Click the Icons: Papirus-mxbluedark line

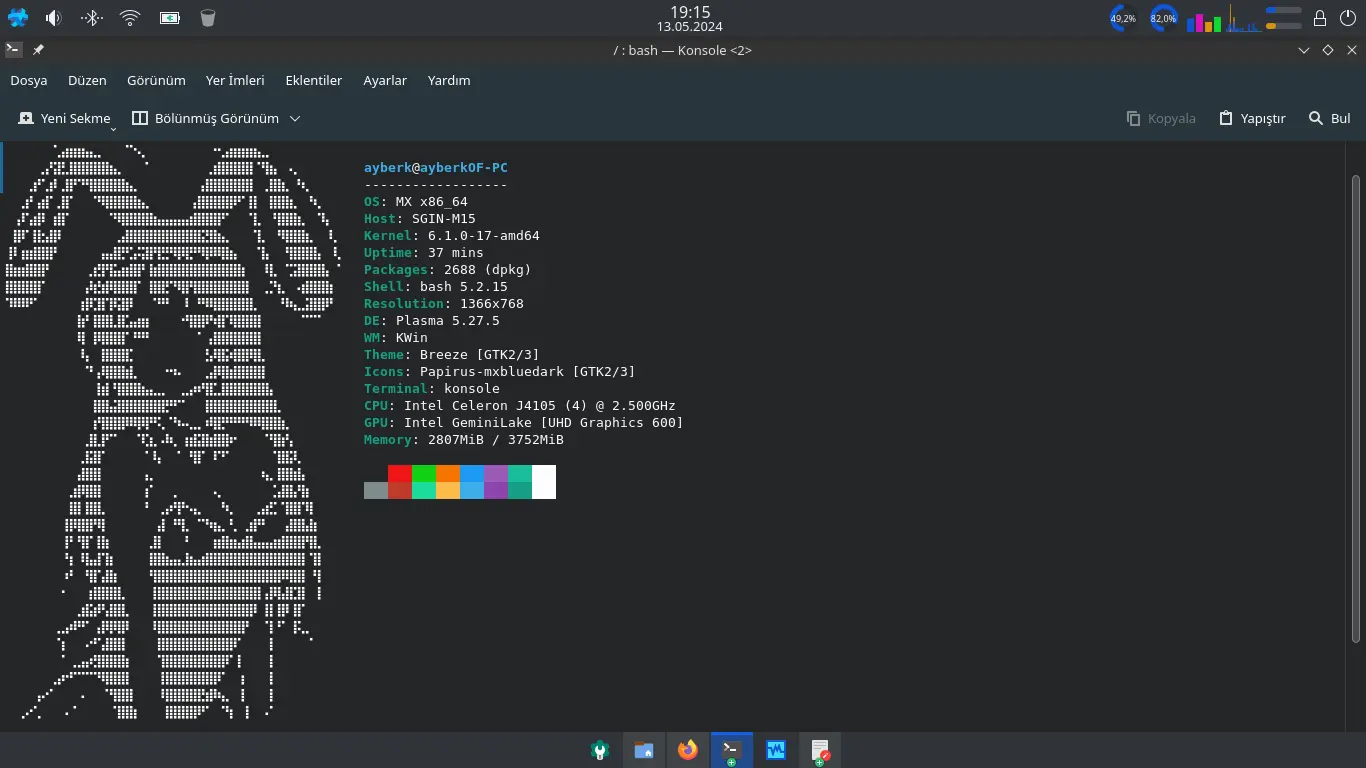[500, 372]
